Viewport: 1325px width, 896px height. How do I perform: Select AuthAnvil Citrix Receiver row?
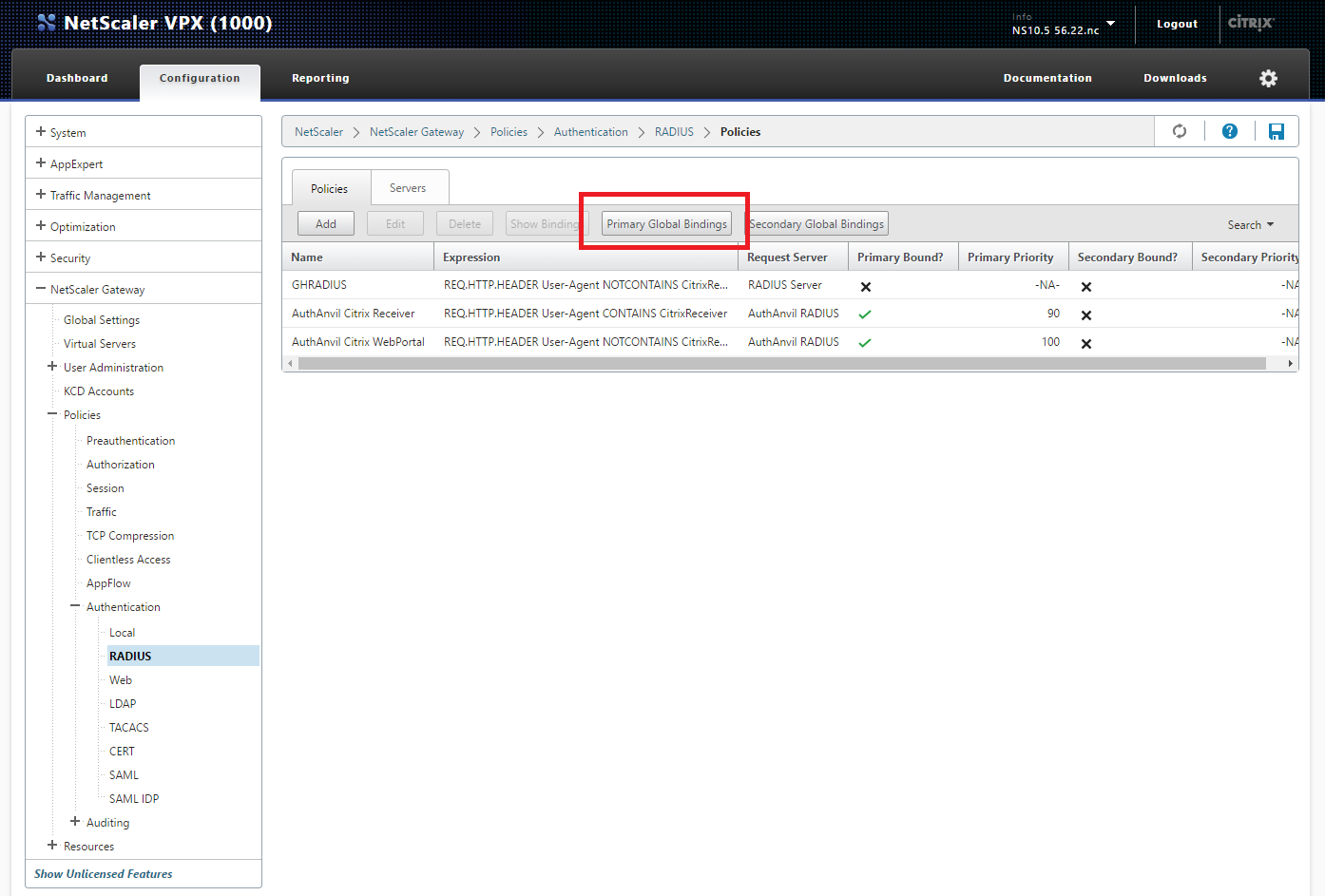(x=790, y=314)
